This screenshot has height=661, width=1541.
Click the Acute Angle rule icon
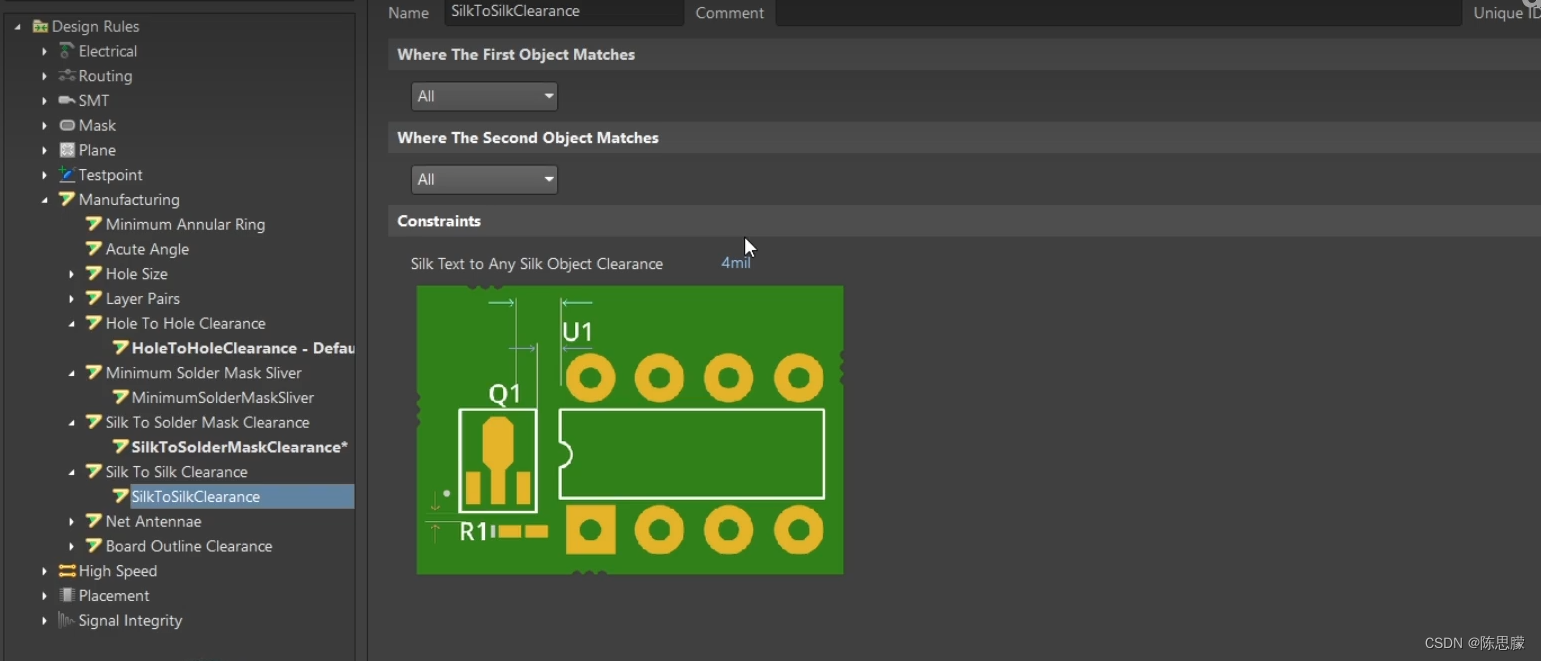tap(94, 249)
